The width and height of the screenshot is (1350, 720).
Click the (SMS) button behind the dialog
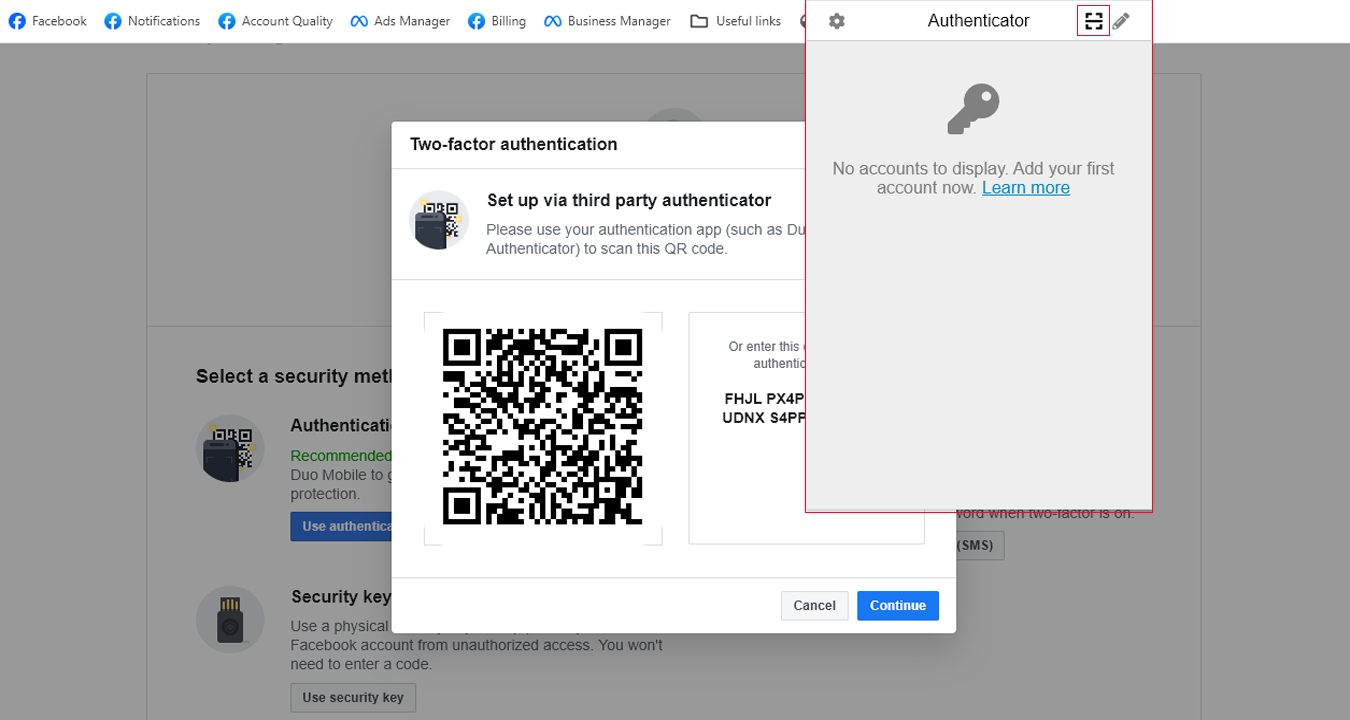(980, 545)
